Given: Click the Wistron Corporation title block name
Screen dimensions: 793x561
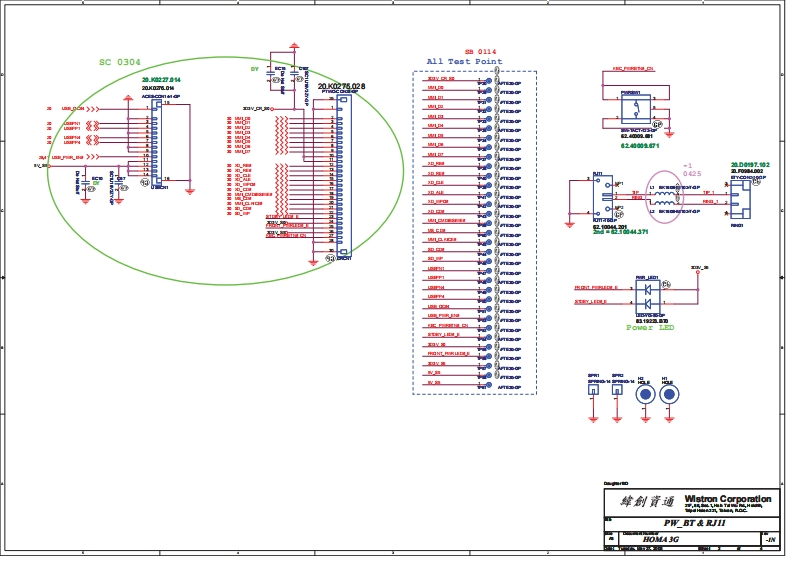Looking at the screenshot, I should [x=727, y=498].
